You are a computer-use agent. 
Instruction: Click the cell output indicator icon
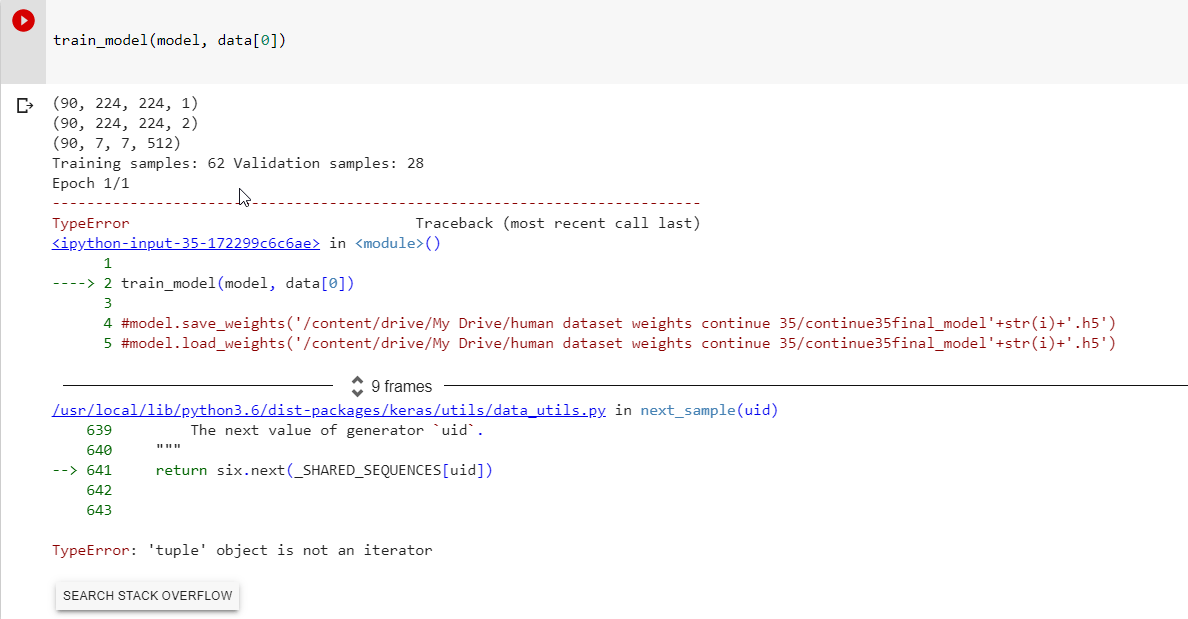pyautogui.click(x=23, y=104)
